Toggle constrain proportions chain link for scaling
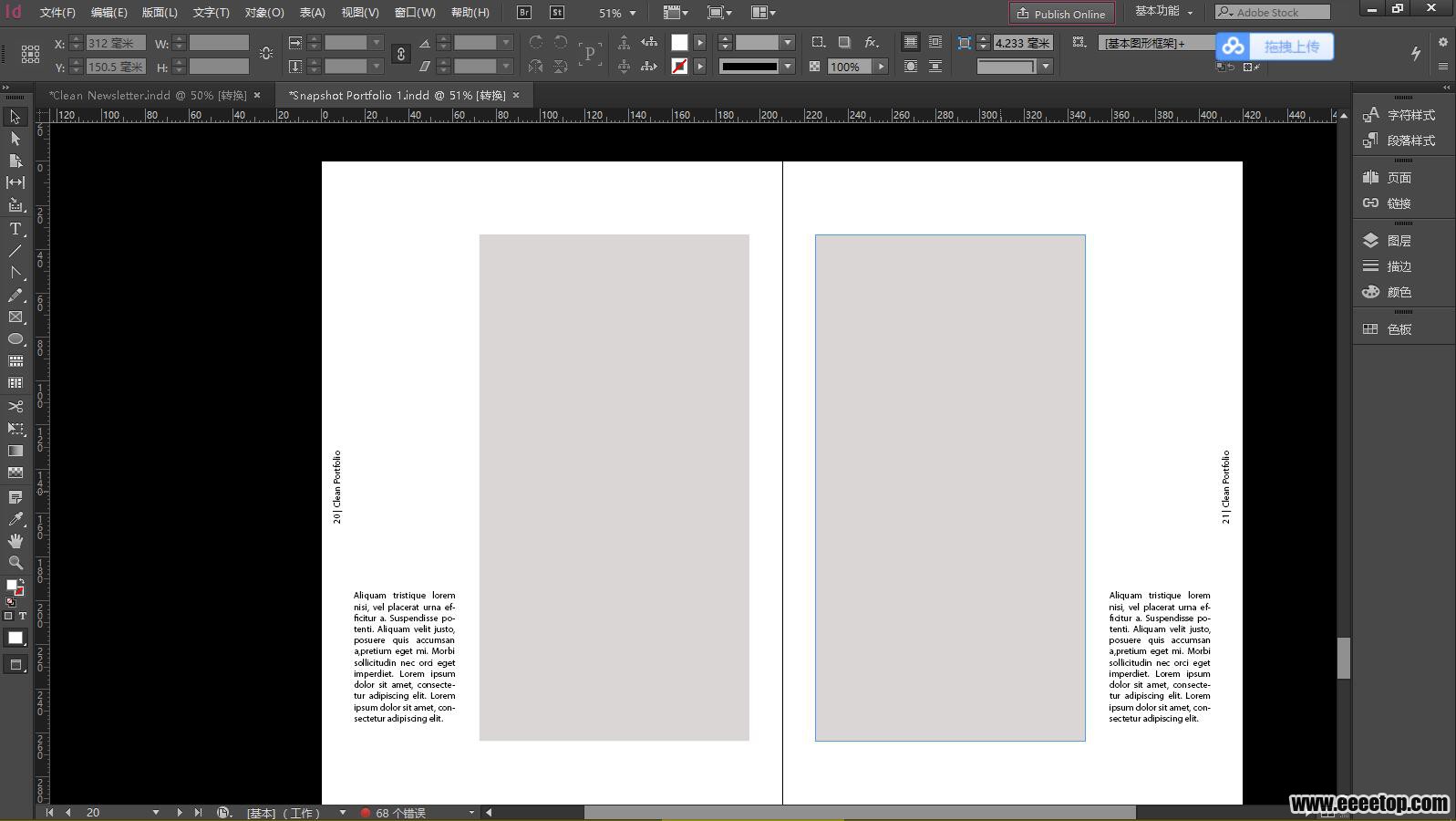The height and width of the screenshot is (821, 1456). (400, 55)
